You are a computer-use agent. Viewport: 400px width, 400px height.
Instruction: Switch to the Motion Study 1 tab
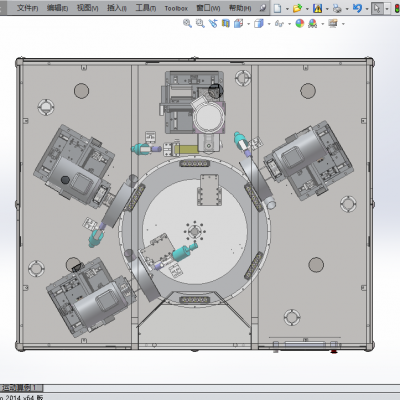(x=21, y=388)
